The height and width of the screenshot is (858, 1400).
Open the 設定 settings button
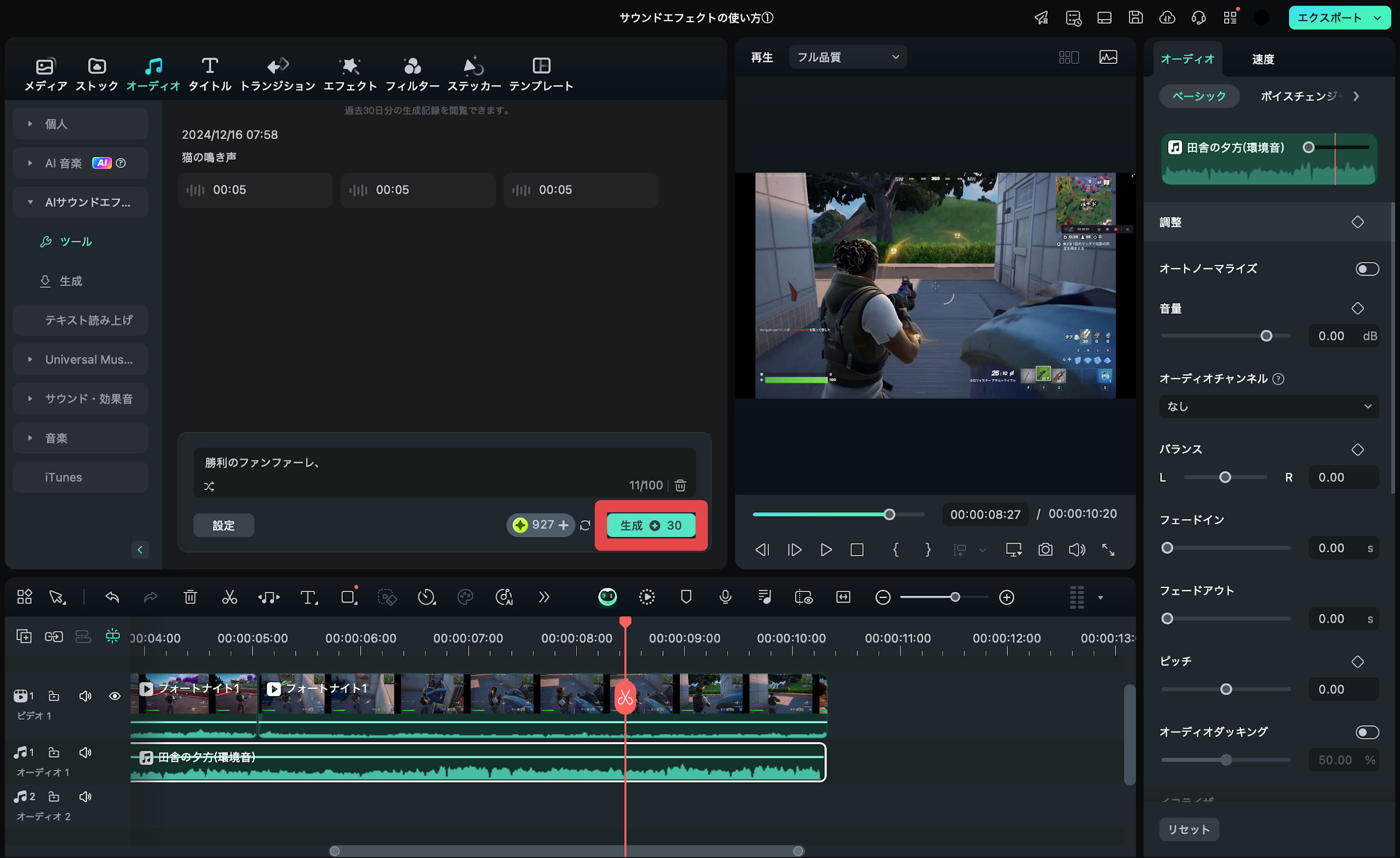pos(223,525)
